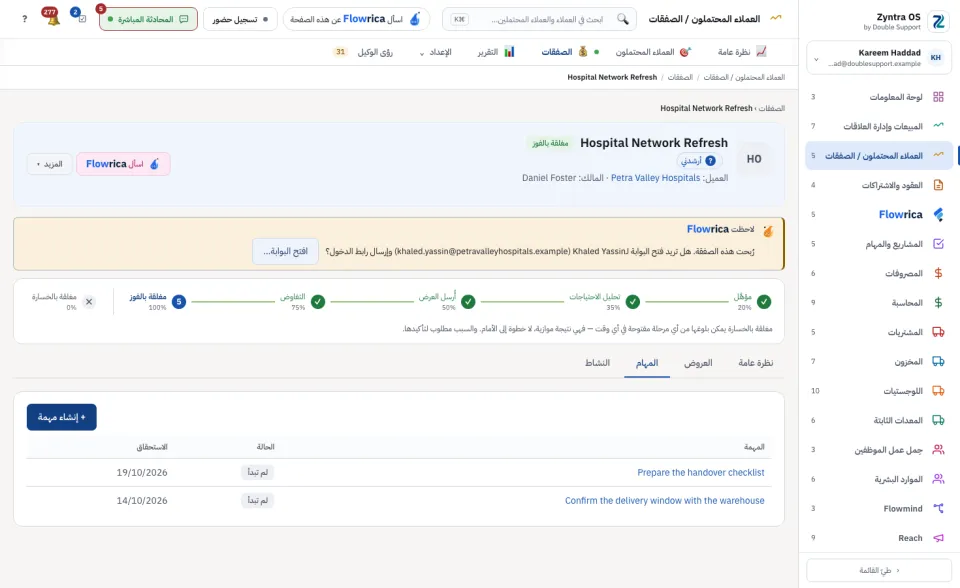Viewport: 960px width, 588px height.
Task: Open التقرير top nav item
Action: coord(496,52)
